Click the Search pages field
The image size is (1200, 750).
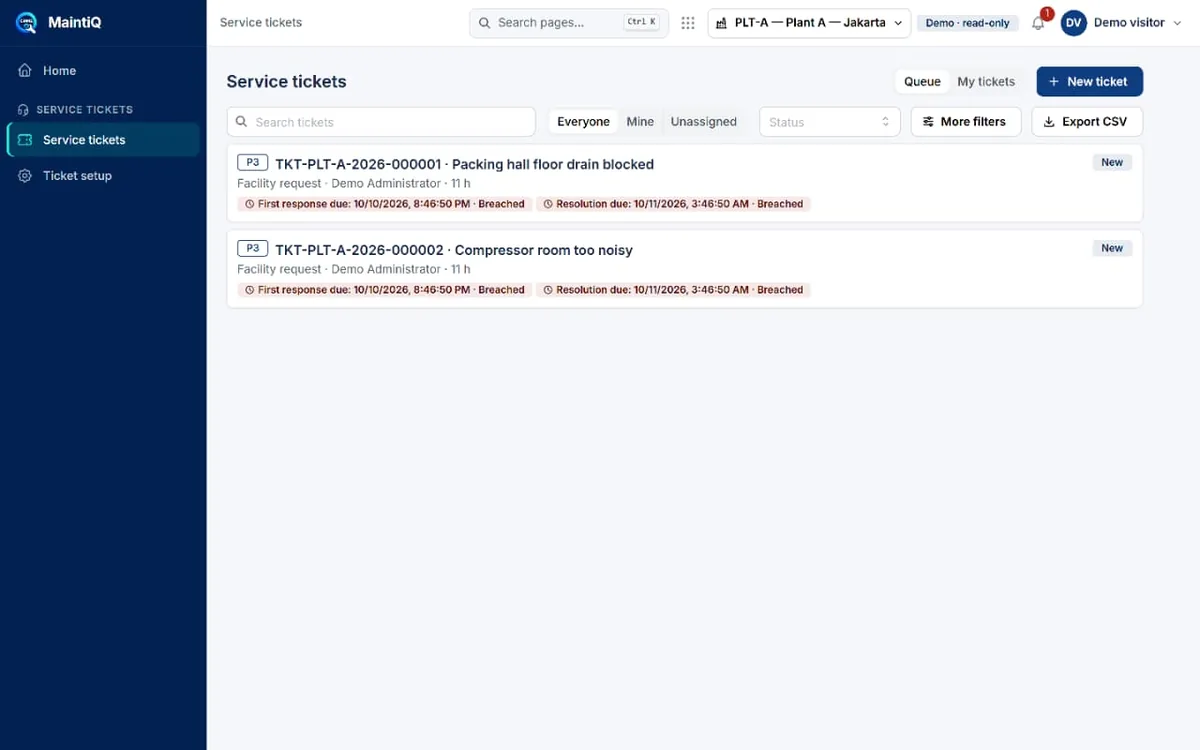(x=569, y=23)
